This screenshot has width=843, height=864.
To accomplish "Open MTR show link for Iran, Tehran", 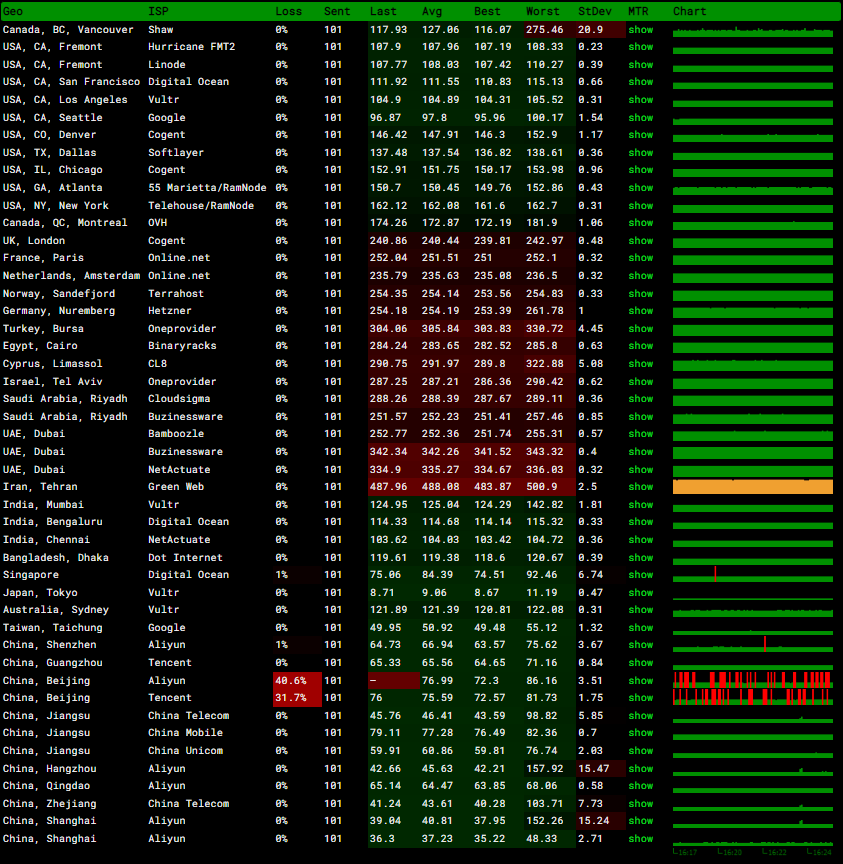I will point(640,487).
